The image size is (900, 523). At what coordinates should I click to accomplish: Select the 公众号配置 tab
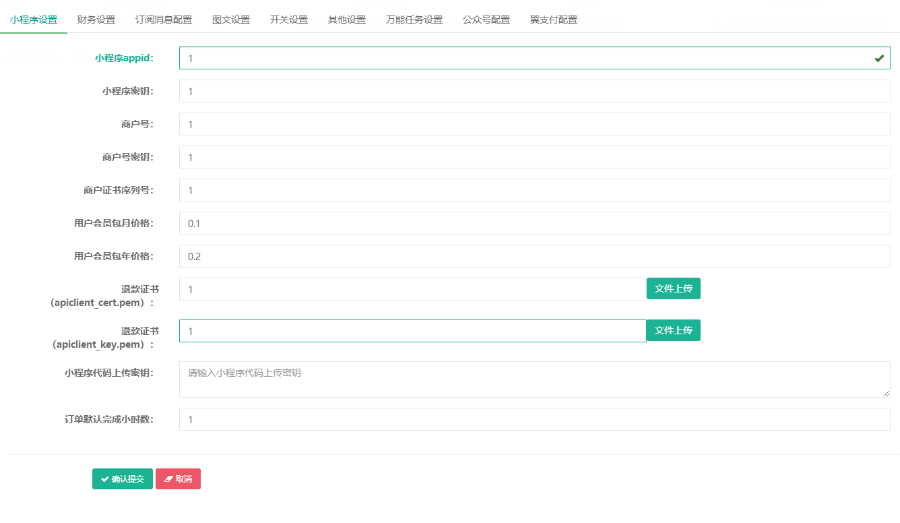(x=486, y=20)
